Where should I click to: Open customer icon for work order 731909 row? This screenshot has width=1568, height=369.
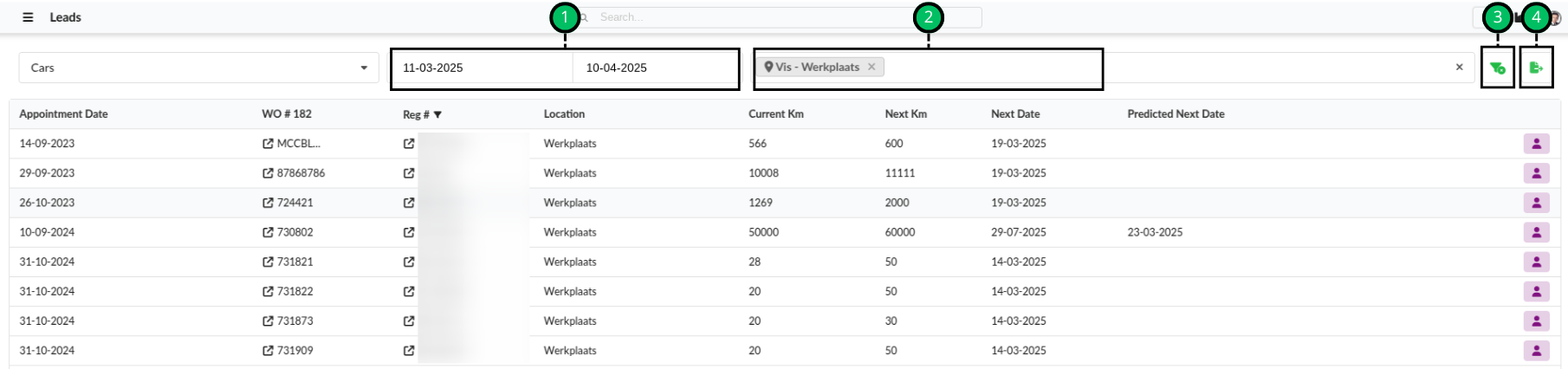pyautogui.click(x=1536, y=351)
